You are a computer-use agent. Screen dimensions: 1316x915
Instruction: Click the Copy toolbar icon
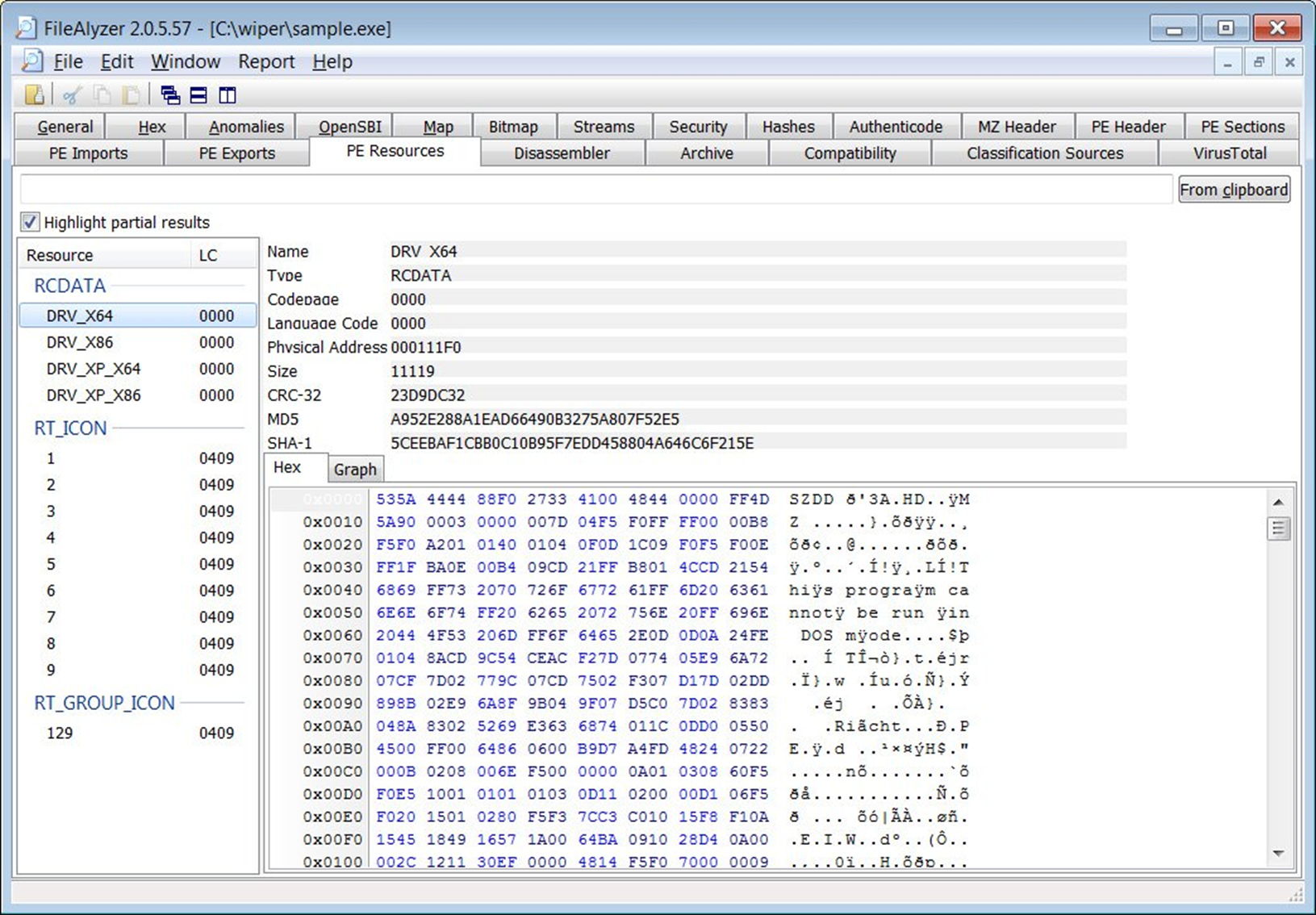pos(102,95)
